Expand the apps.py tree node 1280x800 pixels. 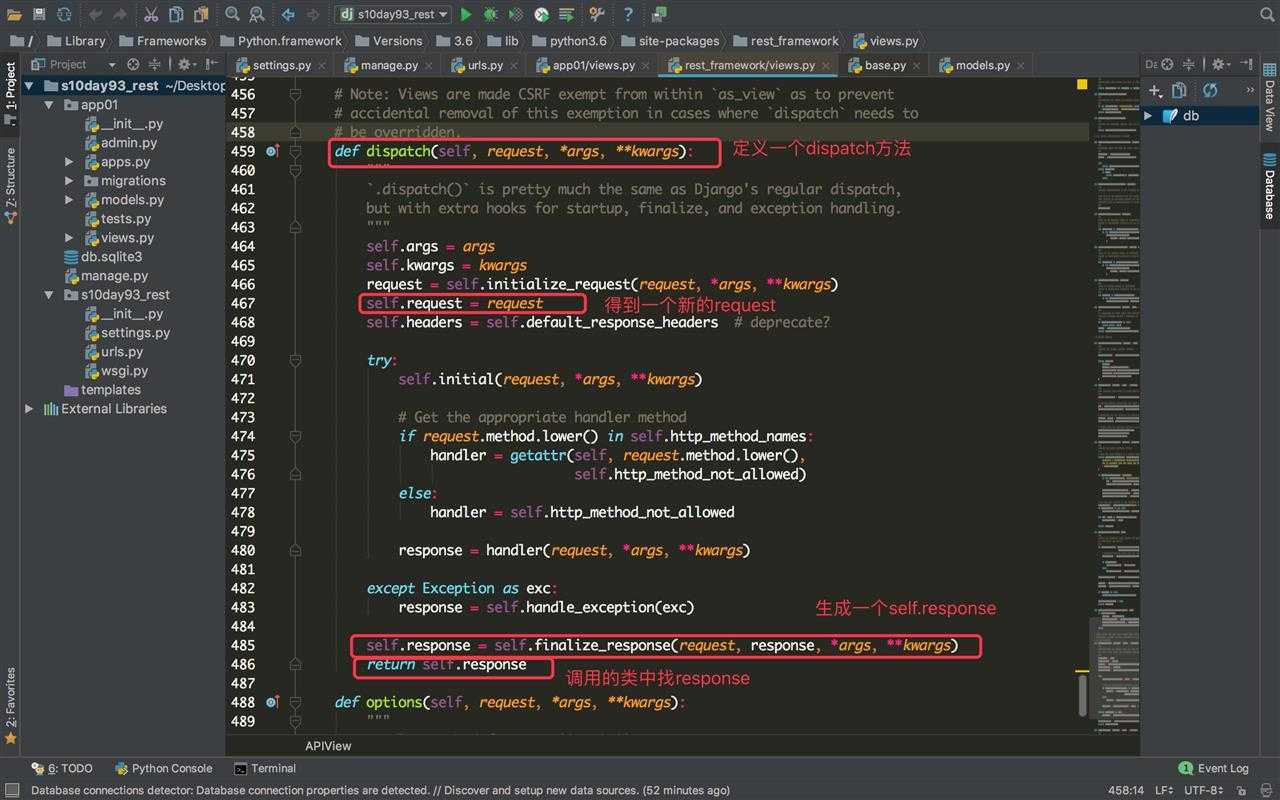pyautogui.click(x=69, y=162)
